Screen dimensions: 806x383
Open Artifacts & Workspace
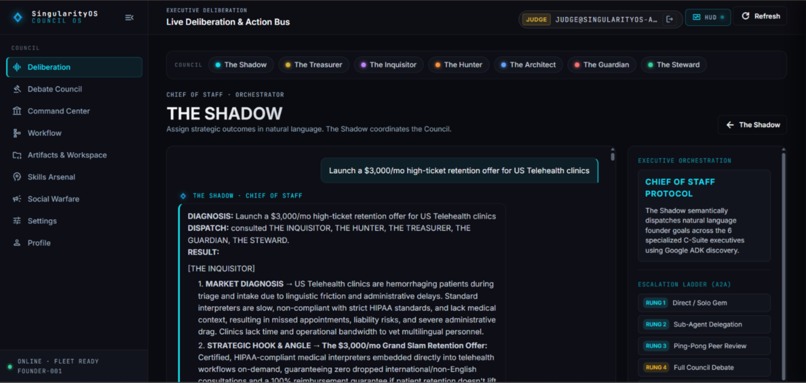pyautogui.click(x=75, y=155)
